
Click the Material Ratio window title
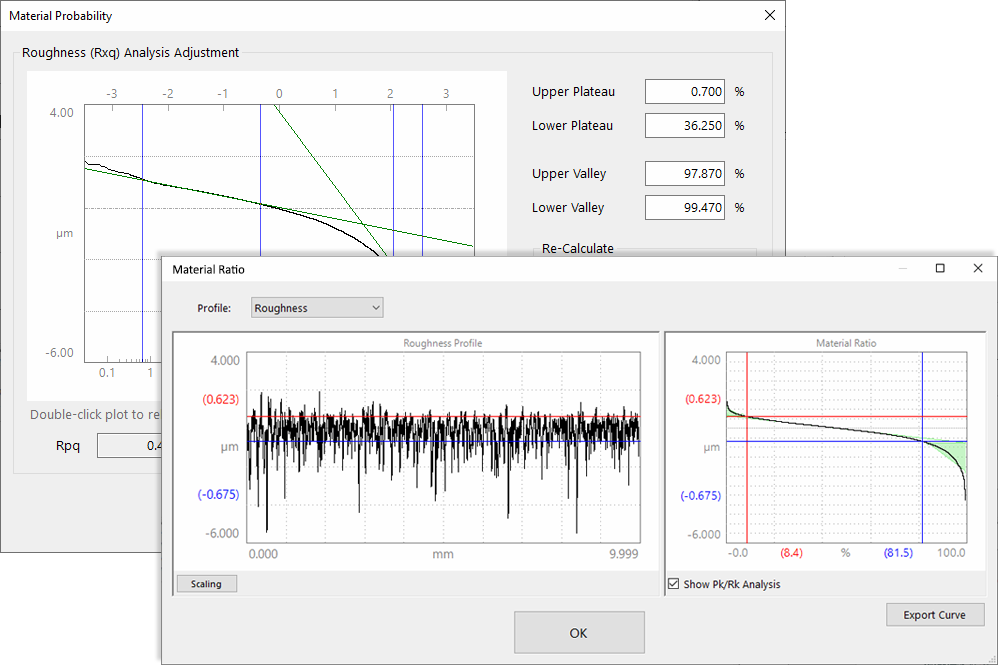209,269
